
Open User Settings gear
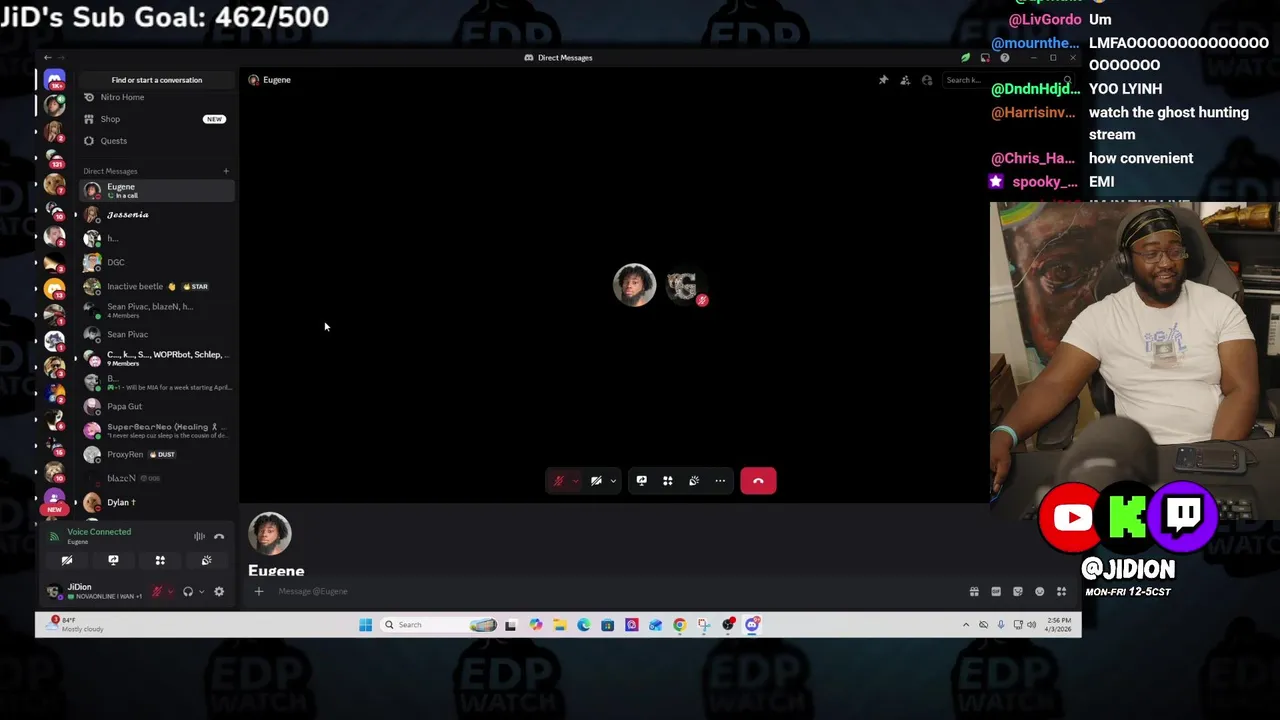click(219, 592)
